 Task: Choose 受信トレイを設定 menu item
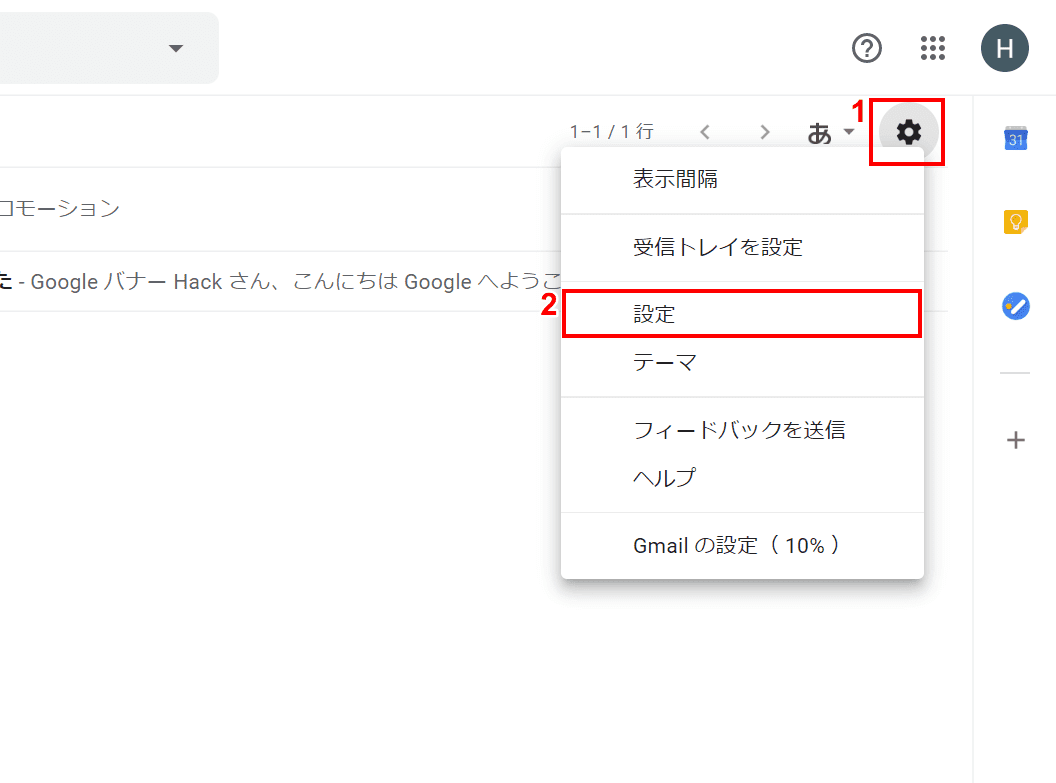(x=742, y=247)
